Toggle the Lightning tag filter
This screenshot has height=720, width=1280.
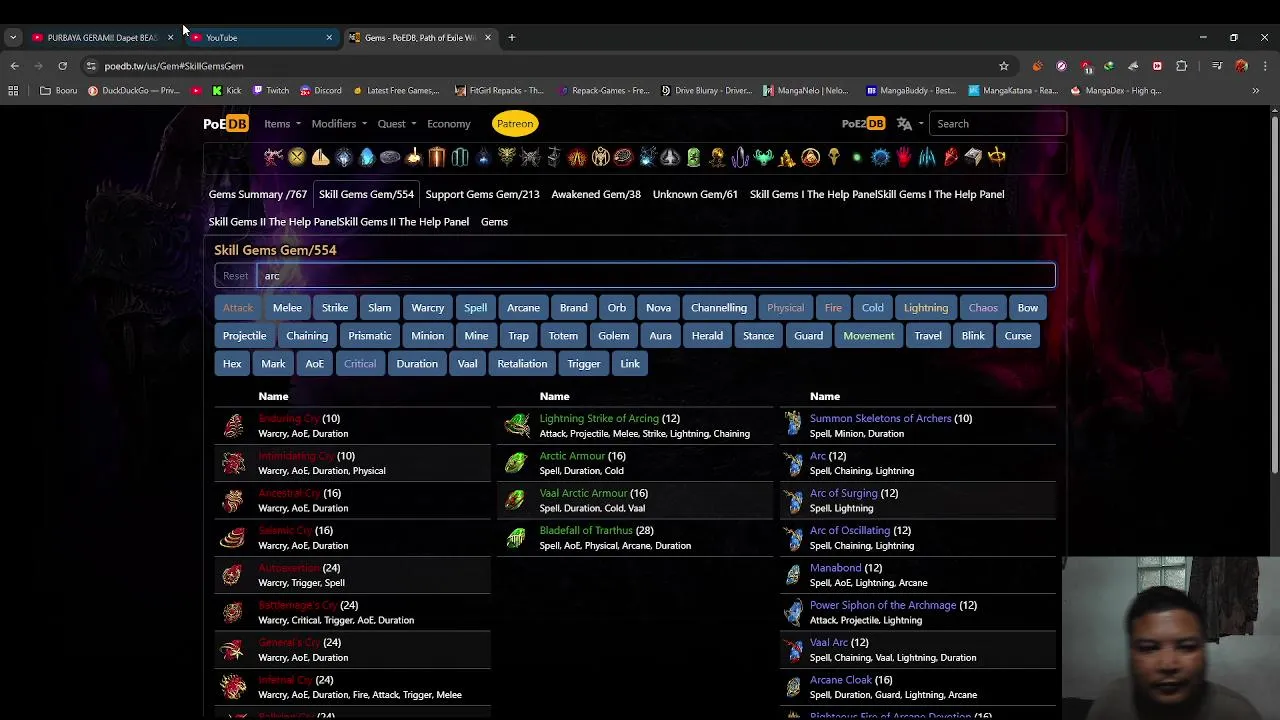(x=926, y=308)
